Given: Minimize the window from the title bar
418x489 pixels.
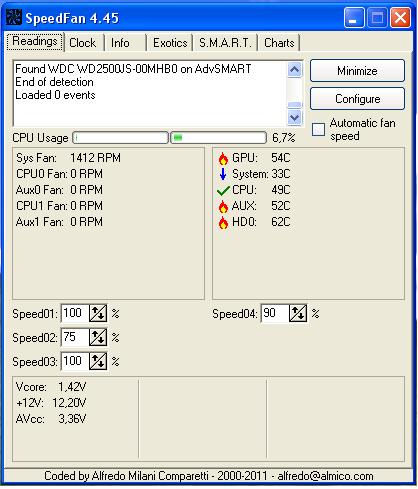Looking at the screenshot, I should [354, 17].
